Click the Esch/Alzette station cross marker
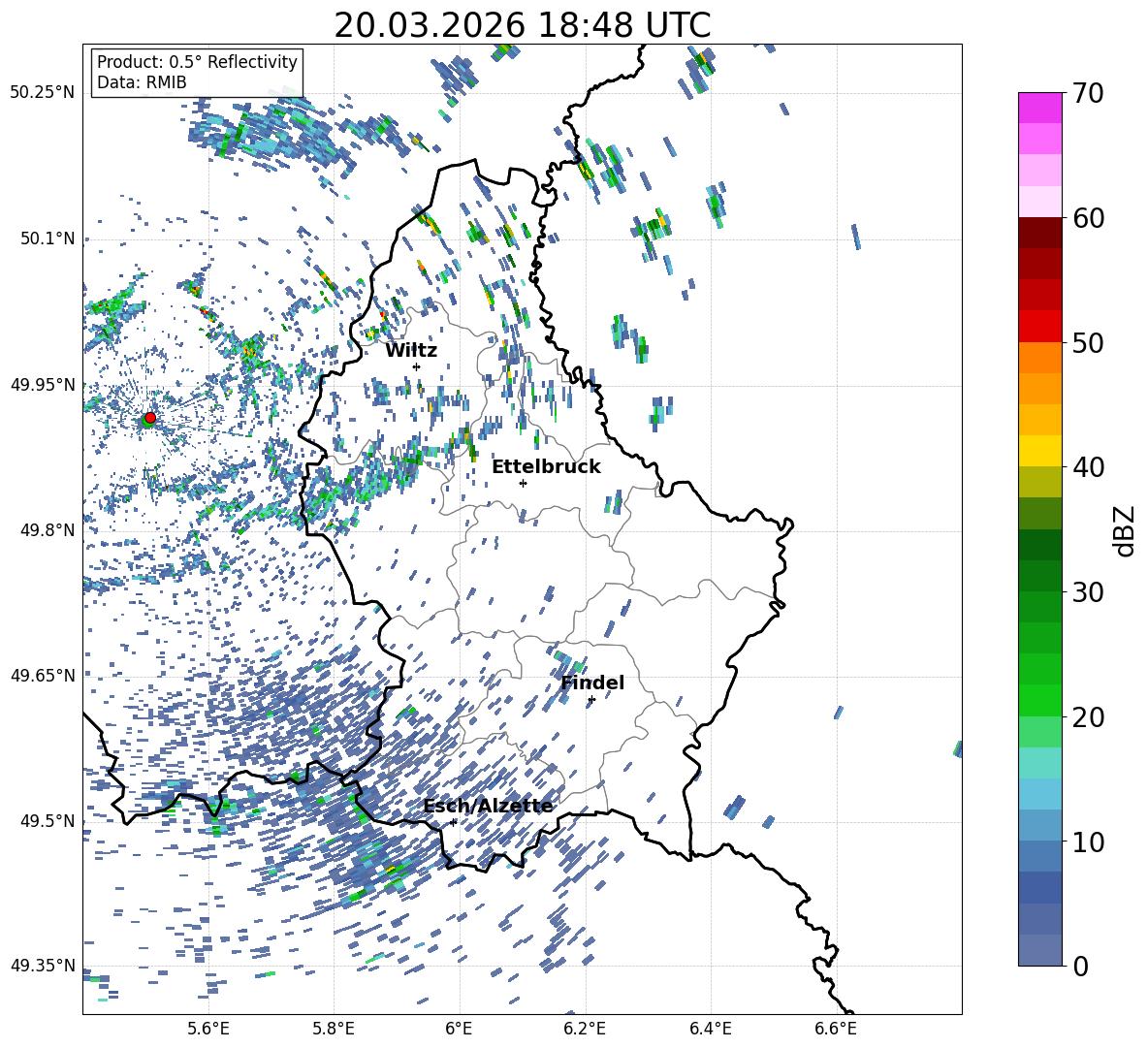 click(x=453, y=822)
